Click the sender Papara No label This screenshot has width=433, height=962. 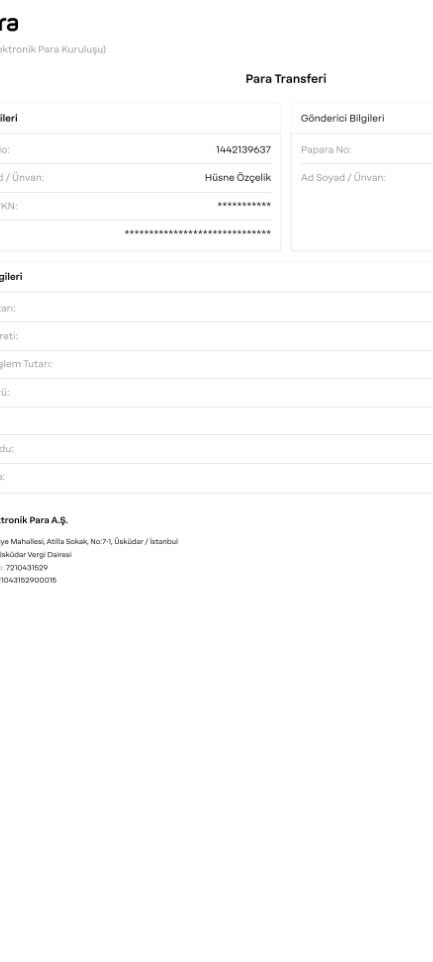click(326, 150)
